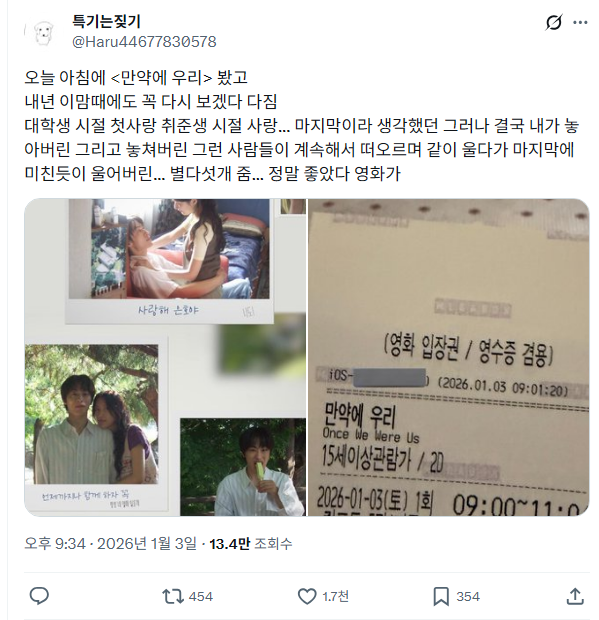Open the left movie stills collage image
Screen dimensions: 599x620
pyautogui.click(x=165, y=357)
